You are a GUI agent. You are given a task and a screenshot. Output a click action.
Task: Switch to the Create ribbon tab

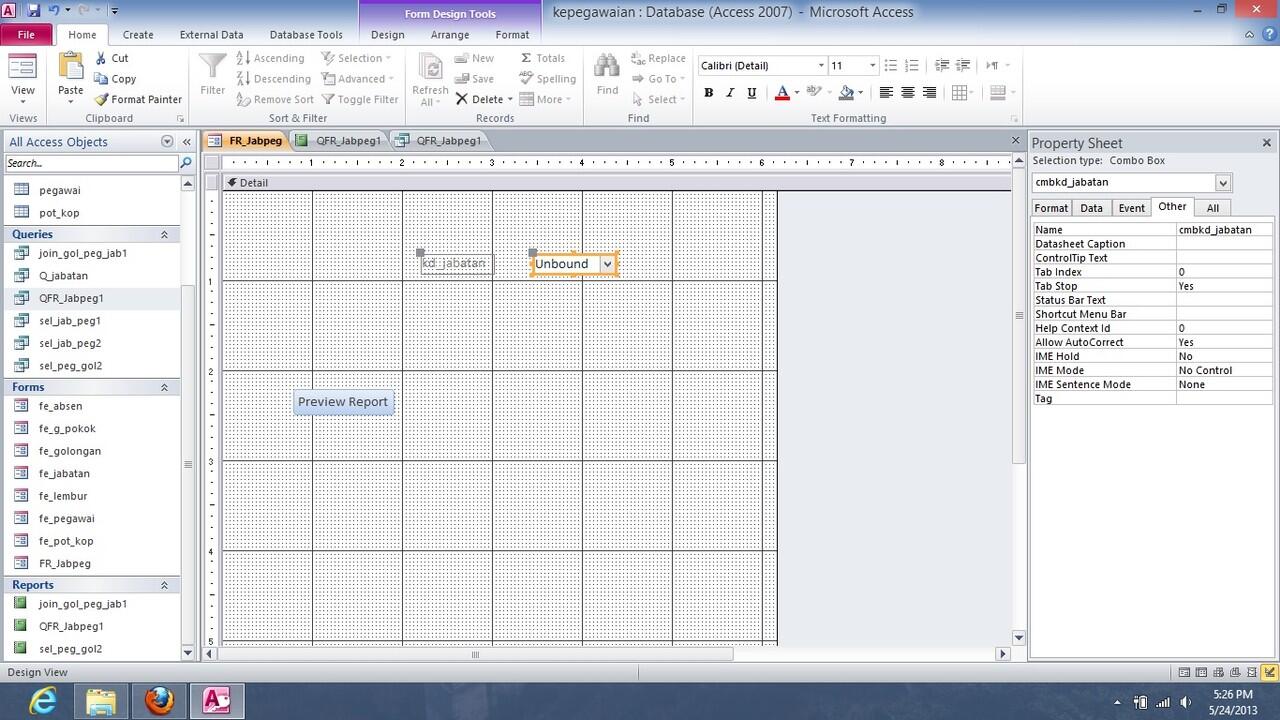138,34
